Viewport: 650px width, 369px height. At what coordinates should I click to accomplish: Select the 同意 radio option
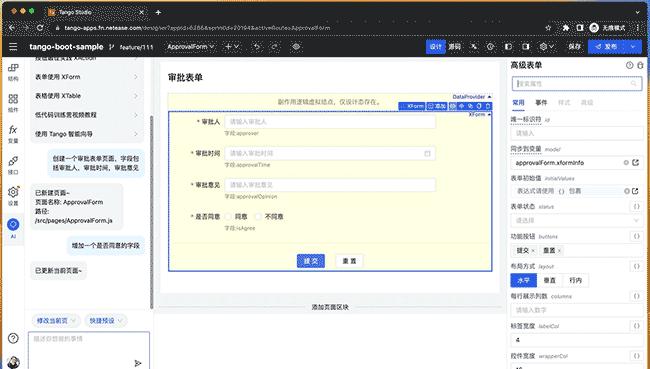[228, 216]
